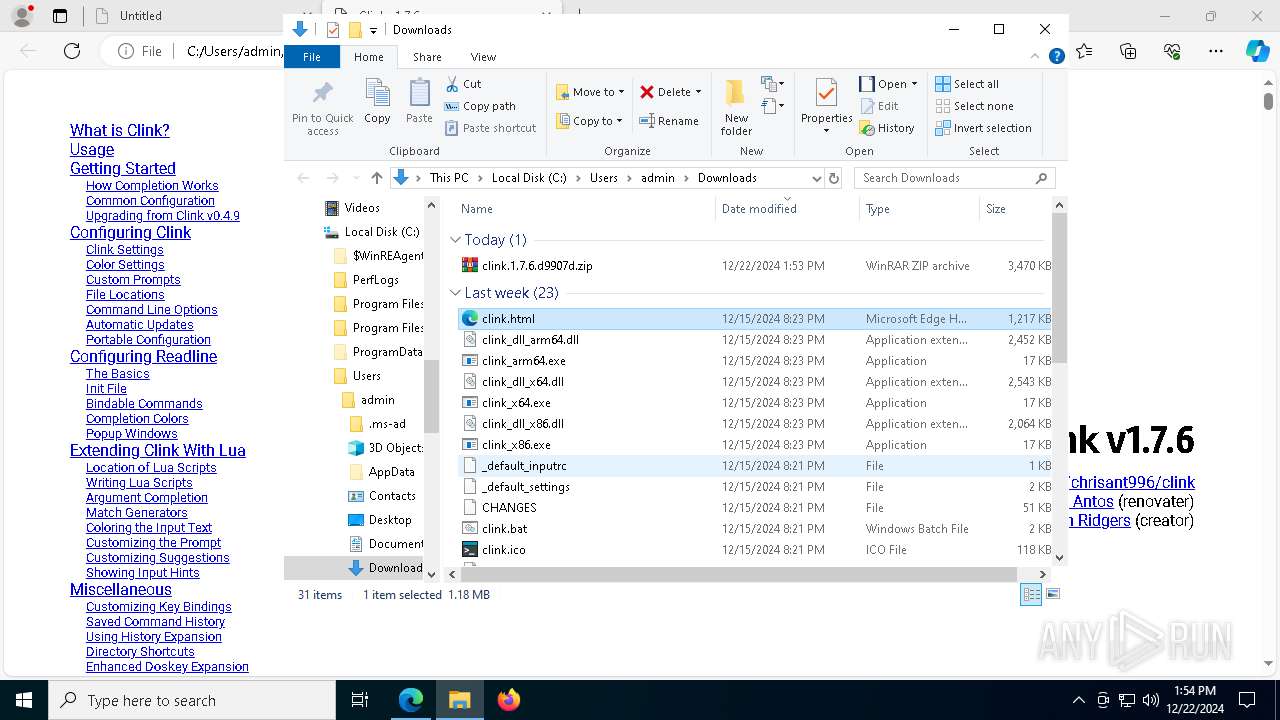Switch to details view button
This screenshot has height=720, width=1280.
1030,594
